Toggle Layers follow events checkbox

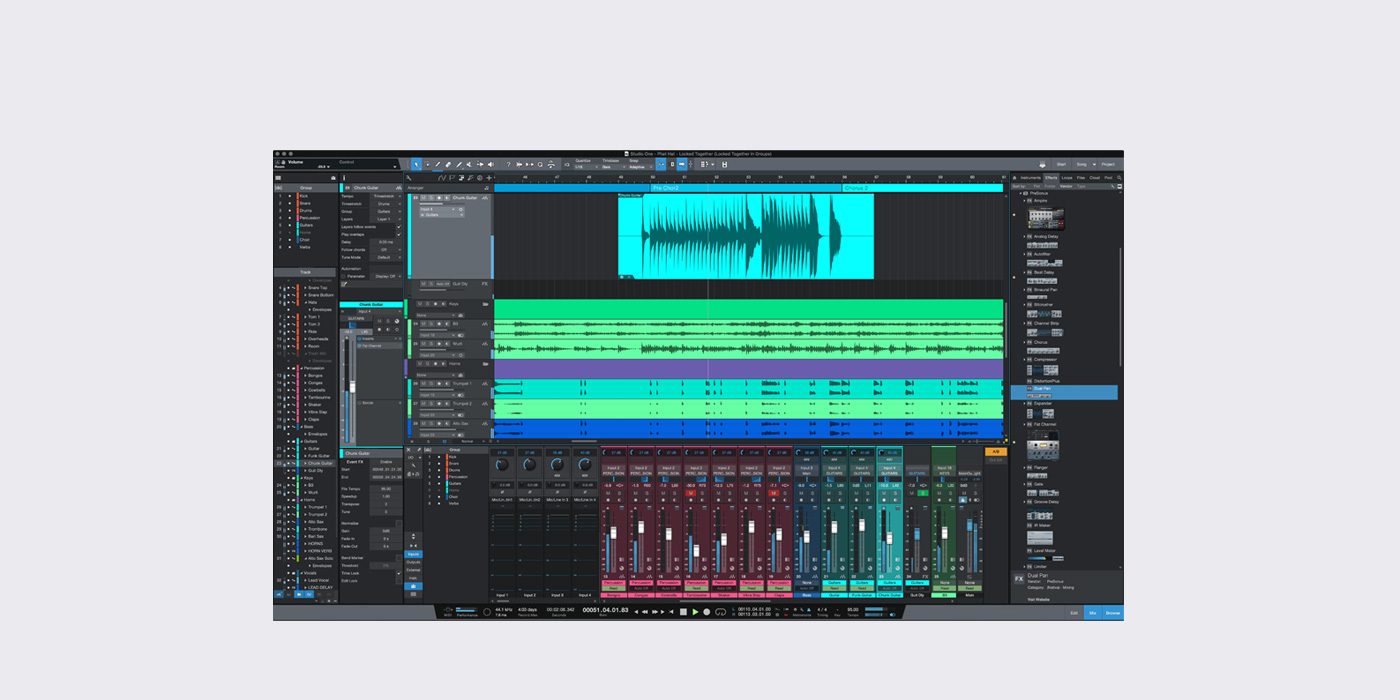pyautogui.click(x=399, y=227)
